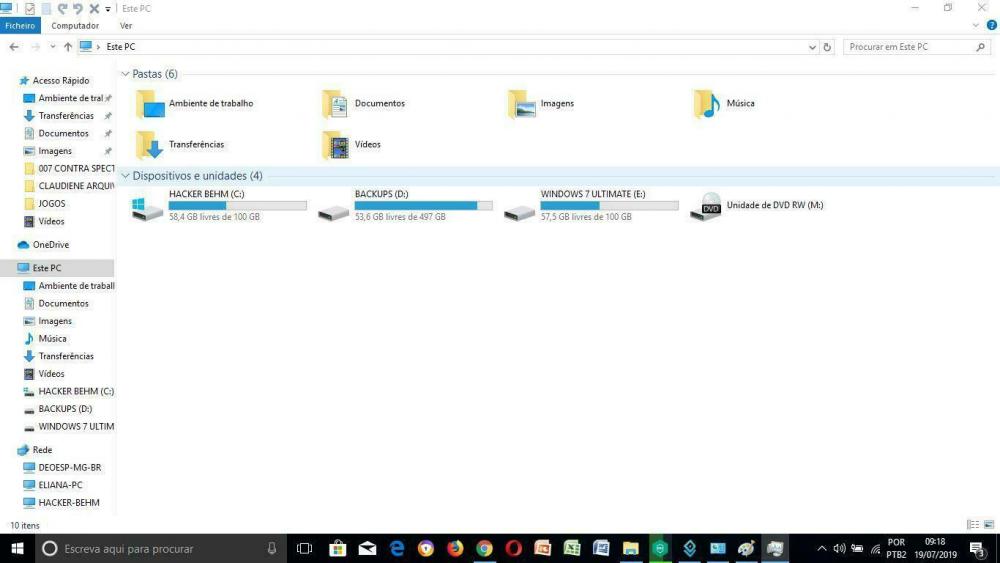Screen dimensions: 1000x563
Task: Open Microsoft Store from the taskbar
Action: pos(337,548)
